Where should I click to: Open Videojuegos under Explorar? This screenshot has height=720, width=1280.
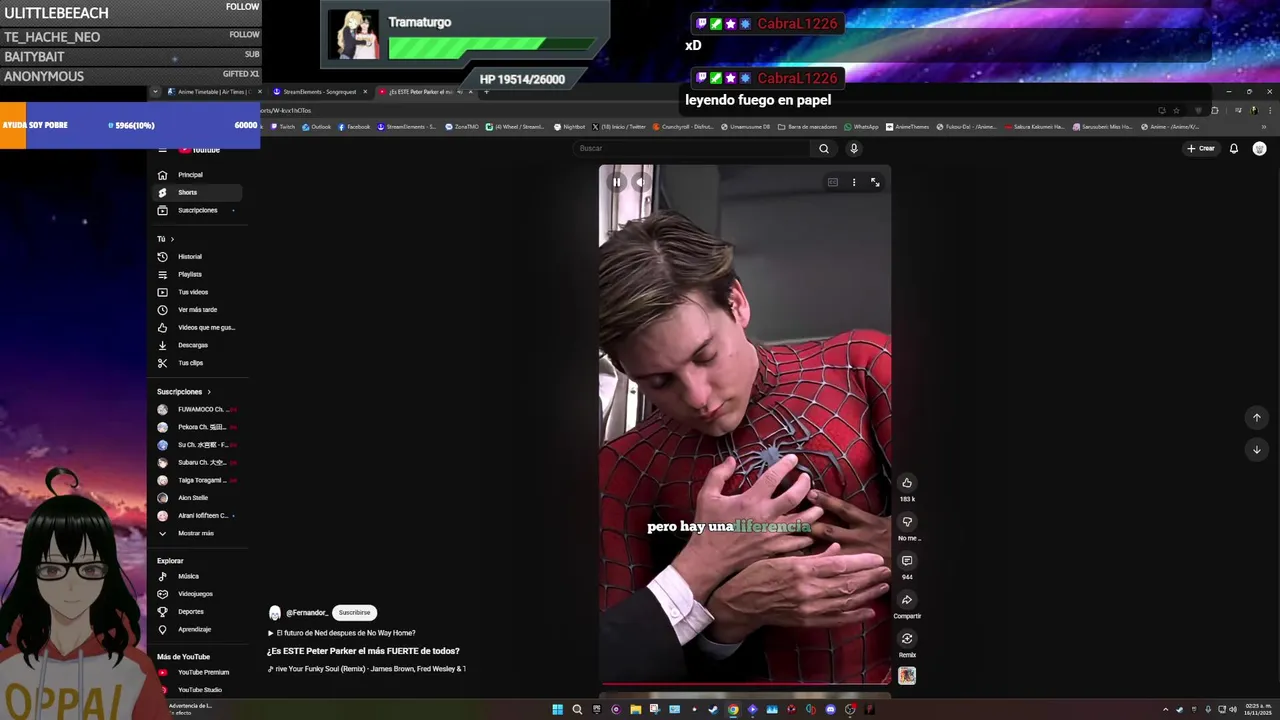197,594
